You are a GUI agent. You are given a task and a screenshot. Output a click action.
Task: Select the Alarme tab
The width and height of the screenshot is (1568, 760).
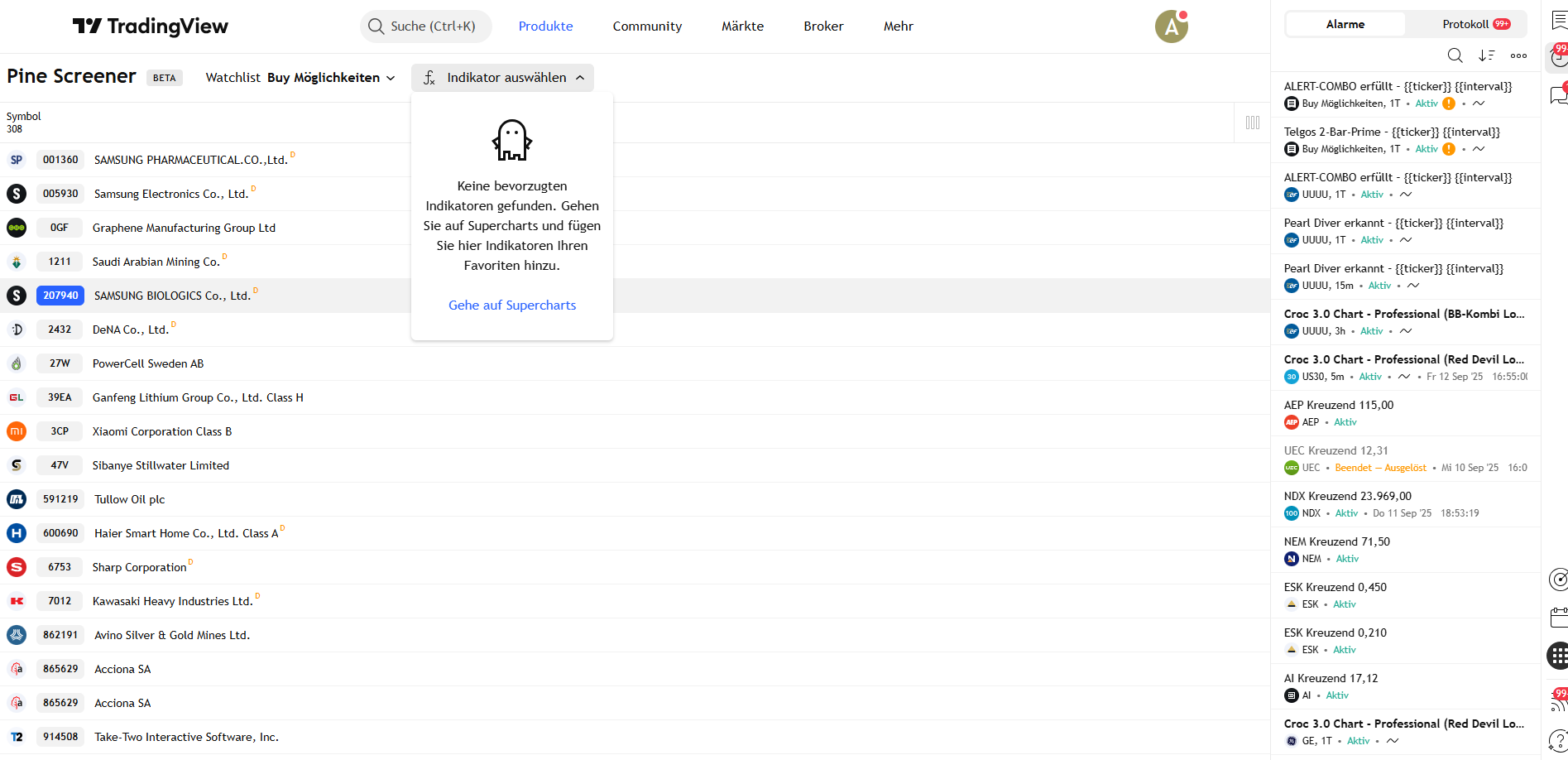[x=1345, y=24]
